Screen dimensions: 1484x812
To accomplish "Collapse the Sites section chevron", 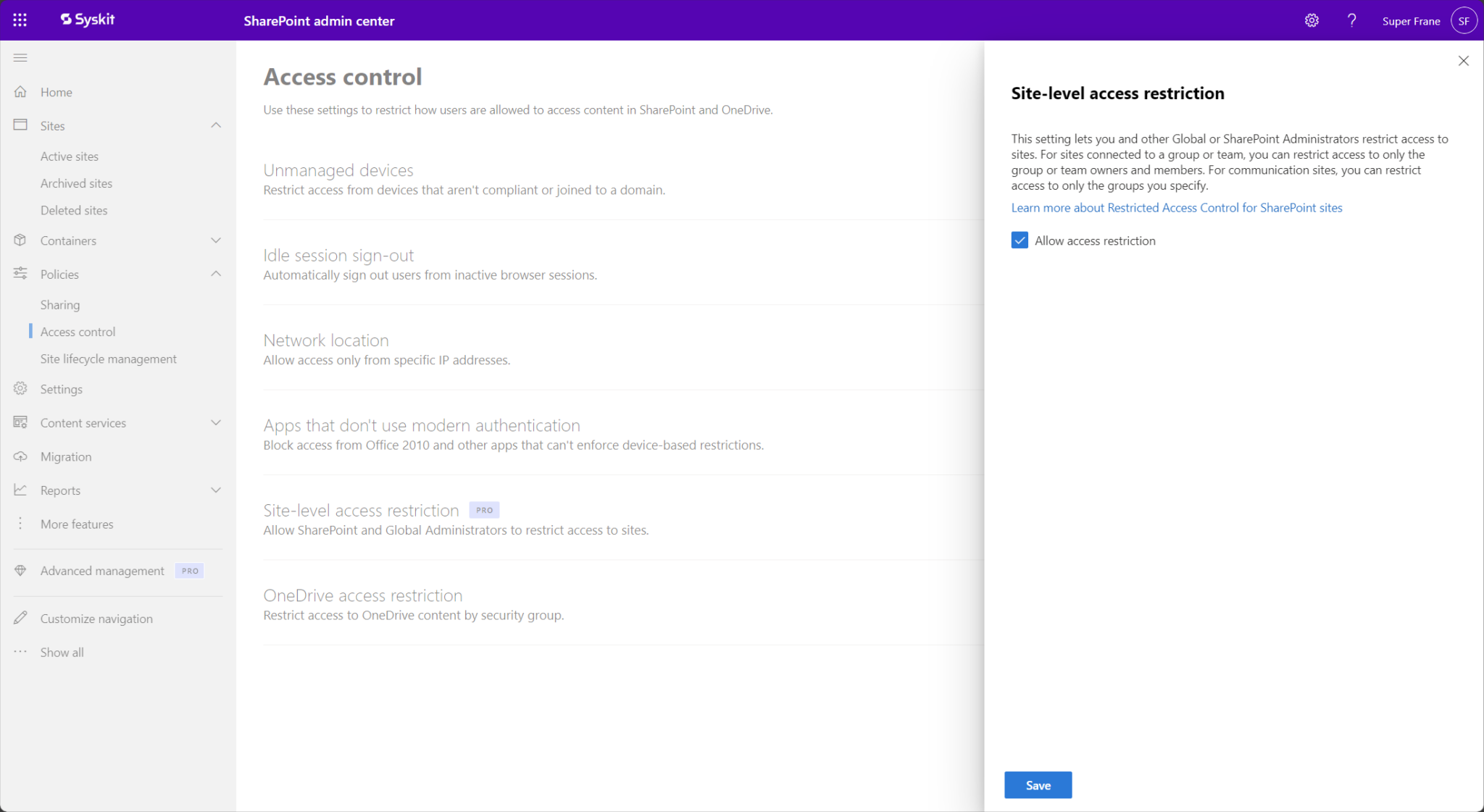I will tap(215, 125).
